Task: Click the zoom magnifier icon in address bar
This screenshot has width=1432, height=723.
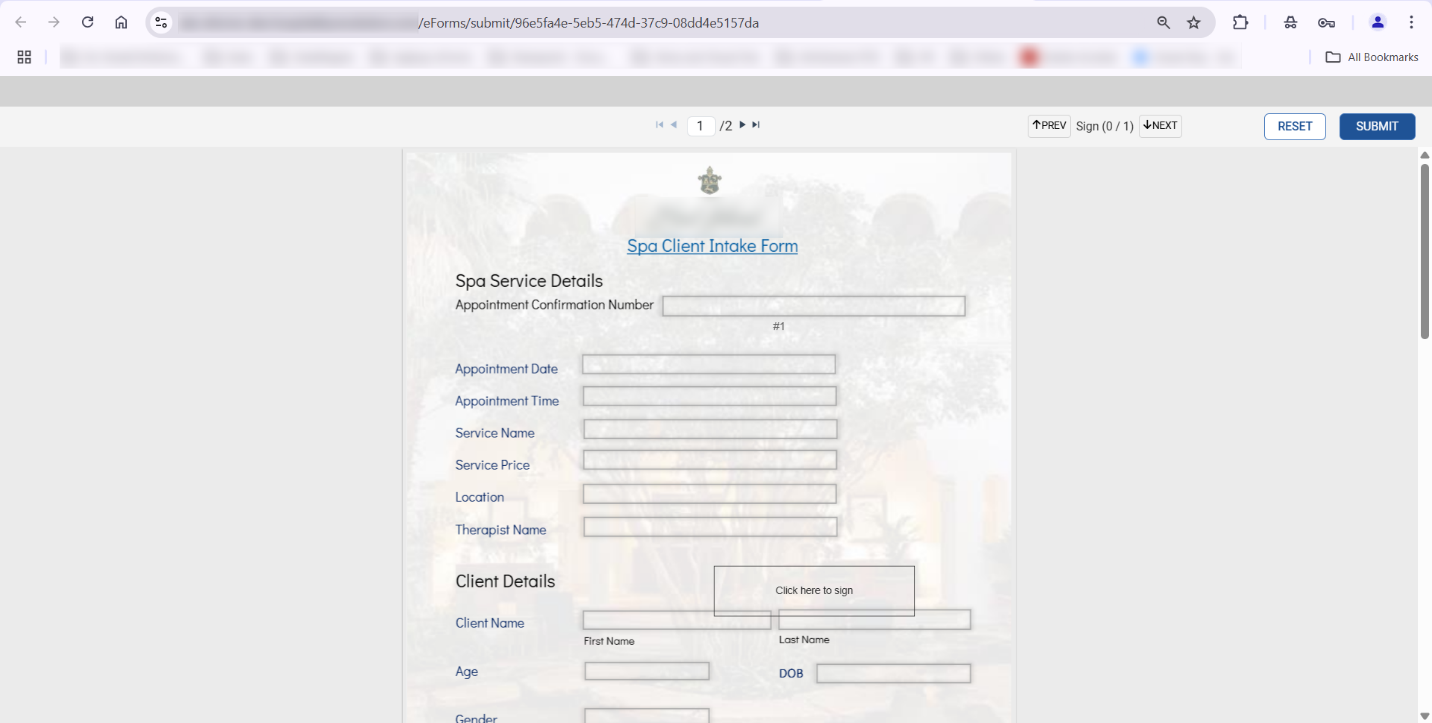Action: coord(1163,22)
